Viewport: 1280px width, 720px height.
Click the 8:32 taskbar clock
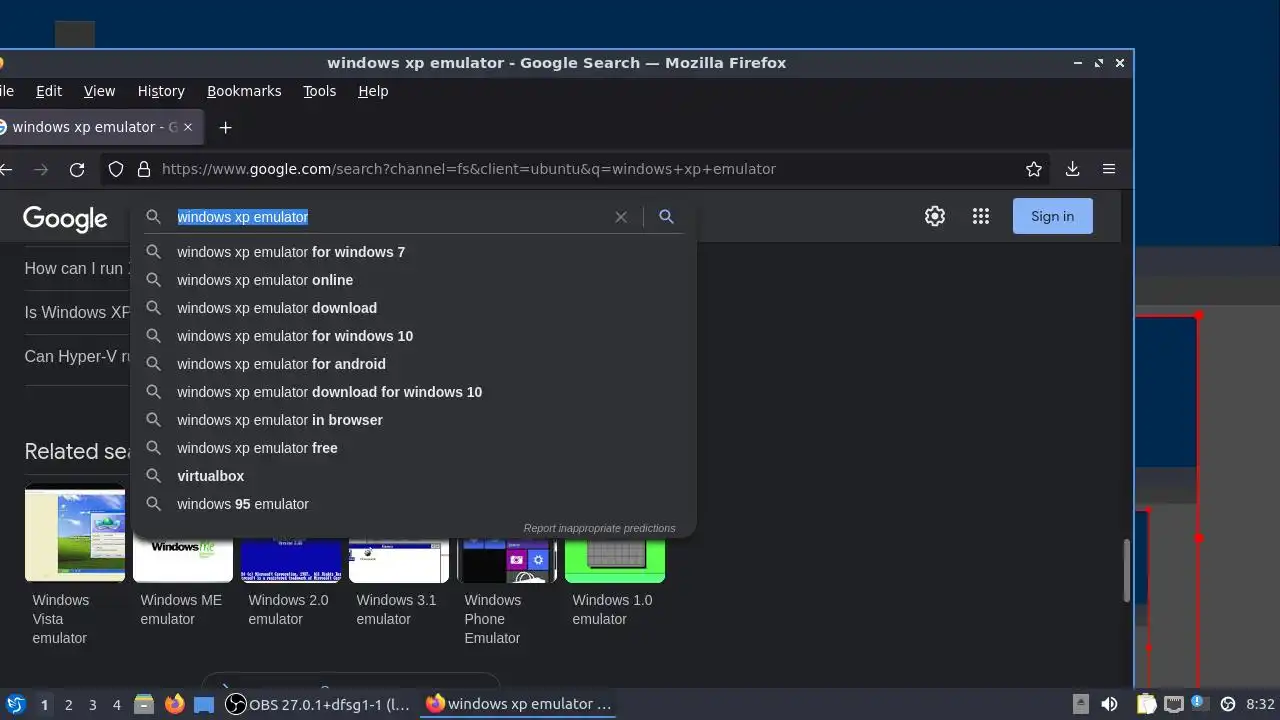[1260, 704]
